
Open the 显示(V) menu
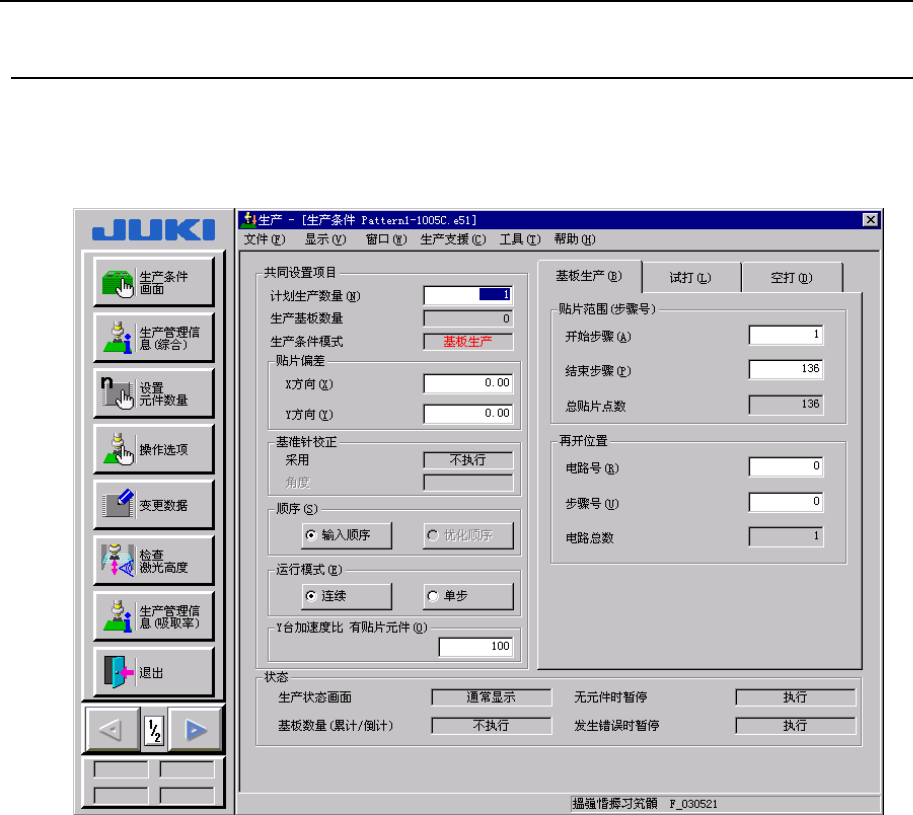tap(325, 239)
